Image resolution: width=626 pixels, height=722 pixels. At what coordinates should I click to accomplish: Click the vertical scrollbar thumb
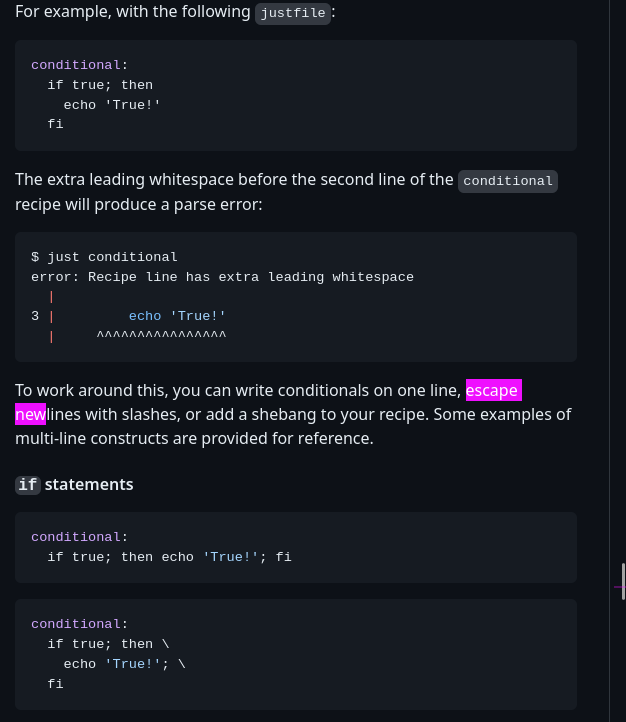pos(623,581)
